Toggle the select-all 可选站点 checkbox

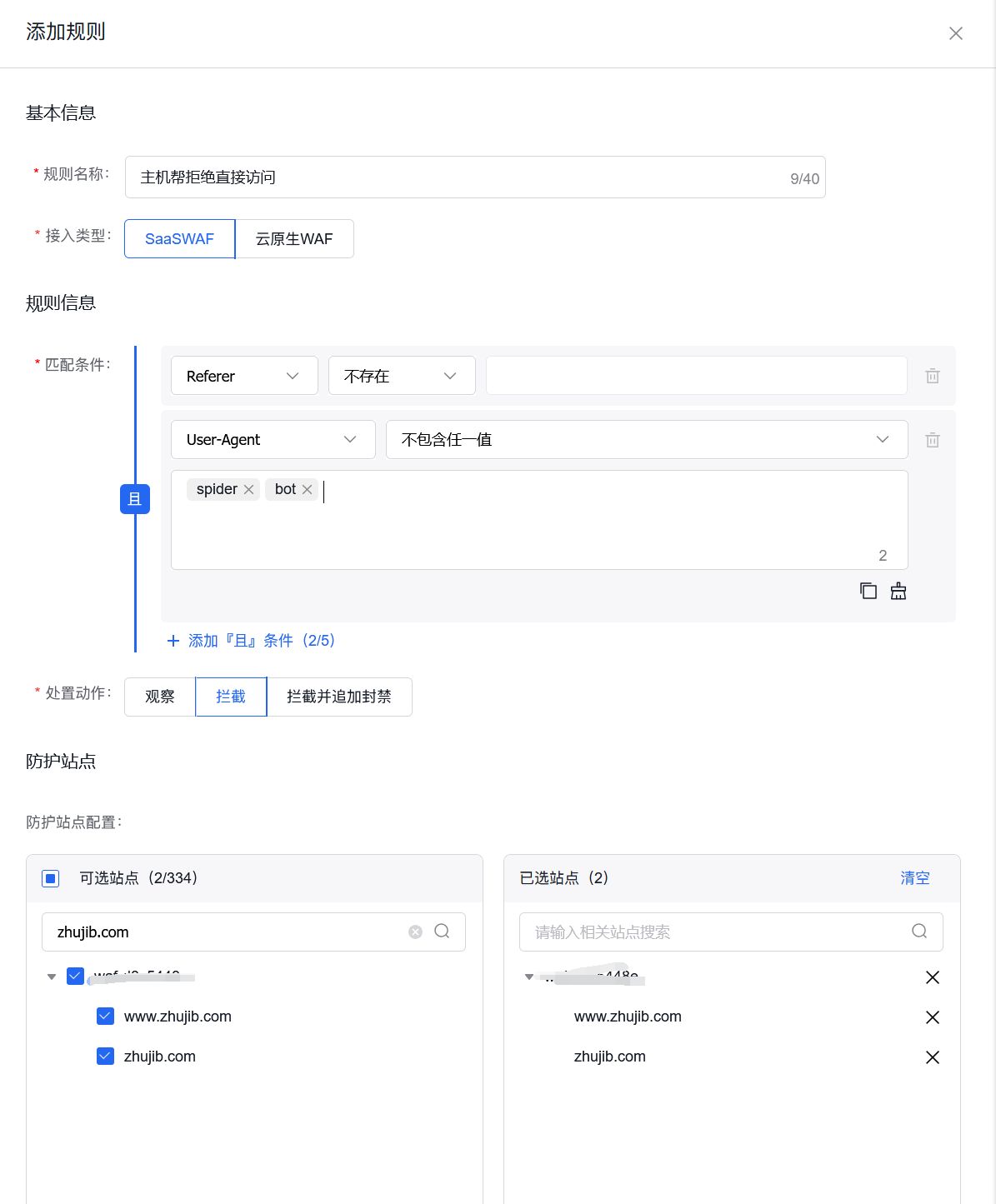(51, 878)
